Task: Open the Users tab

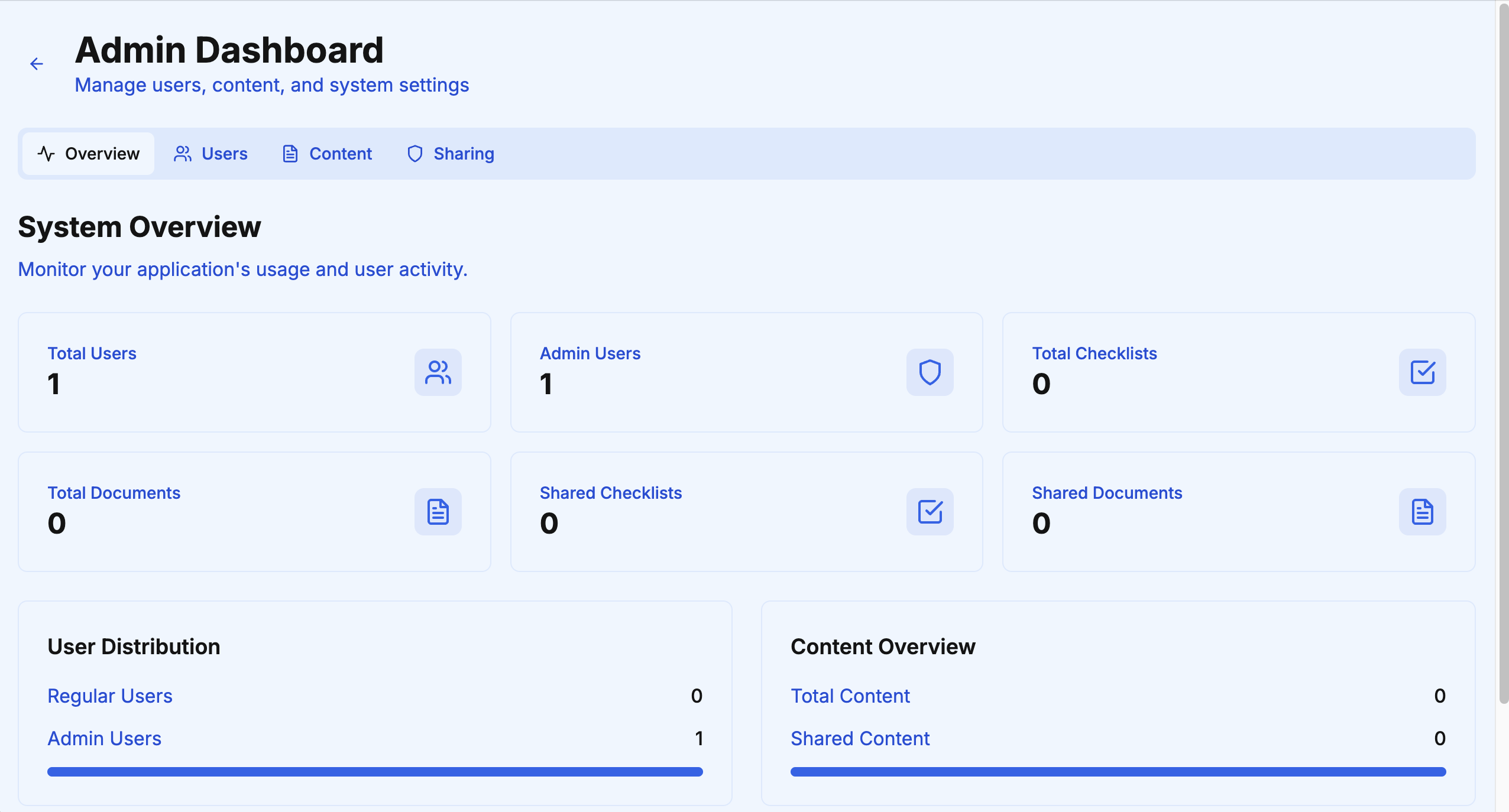Action: click(x=211, y=154)
